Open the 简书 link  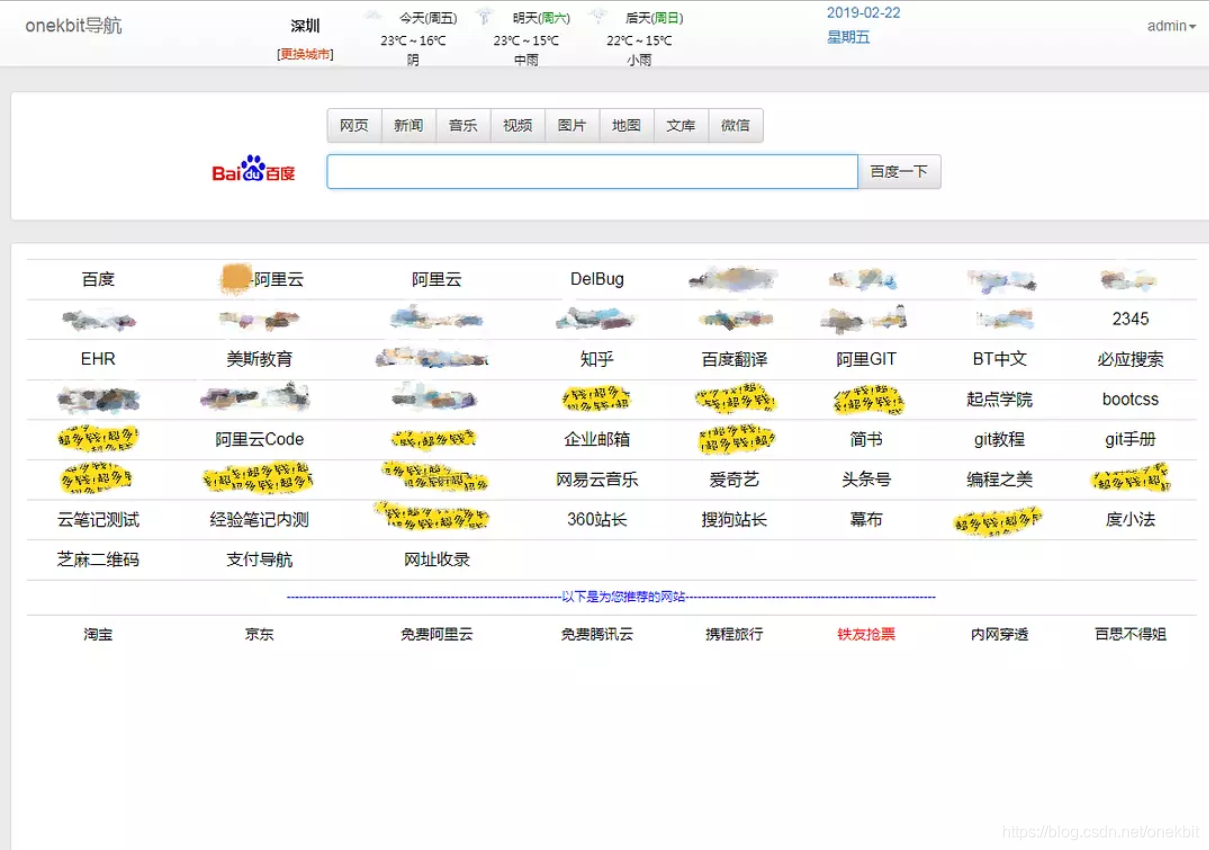[866, 439]
